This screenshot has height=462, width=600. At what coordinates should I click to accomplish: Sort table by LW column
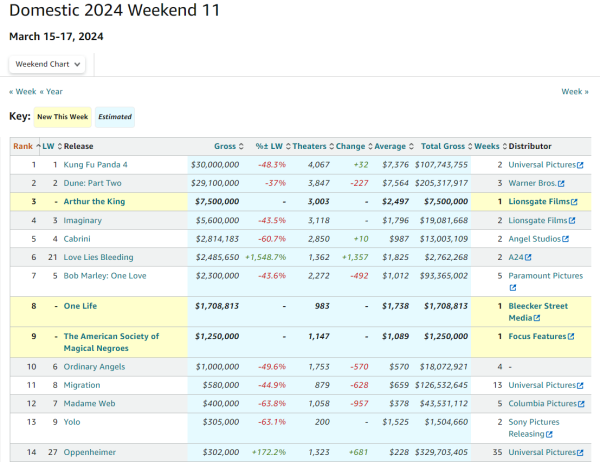click(52, 146)
